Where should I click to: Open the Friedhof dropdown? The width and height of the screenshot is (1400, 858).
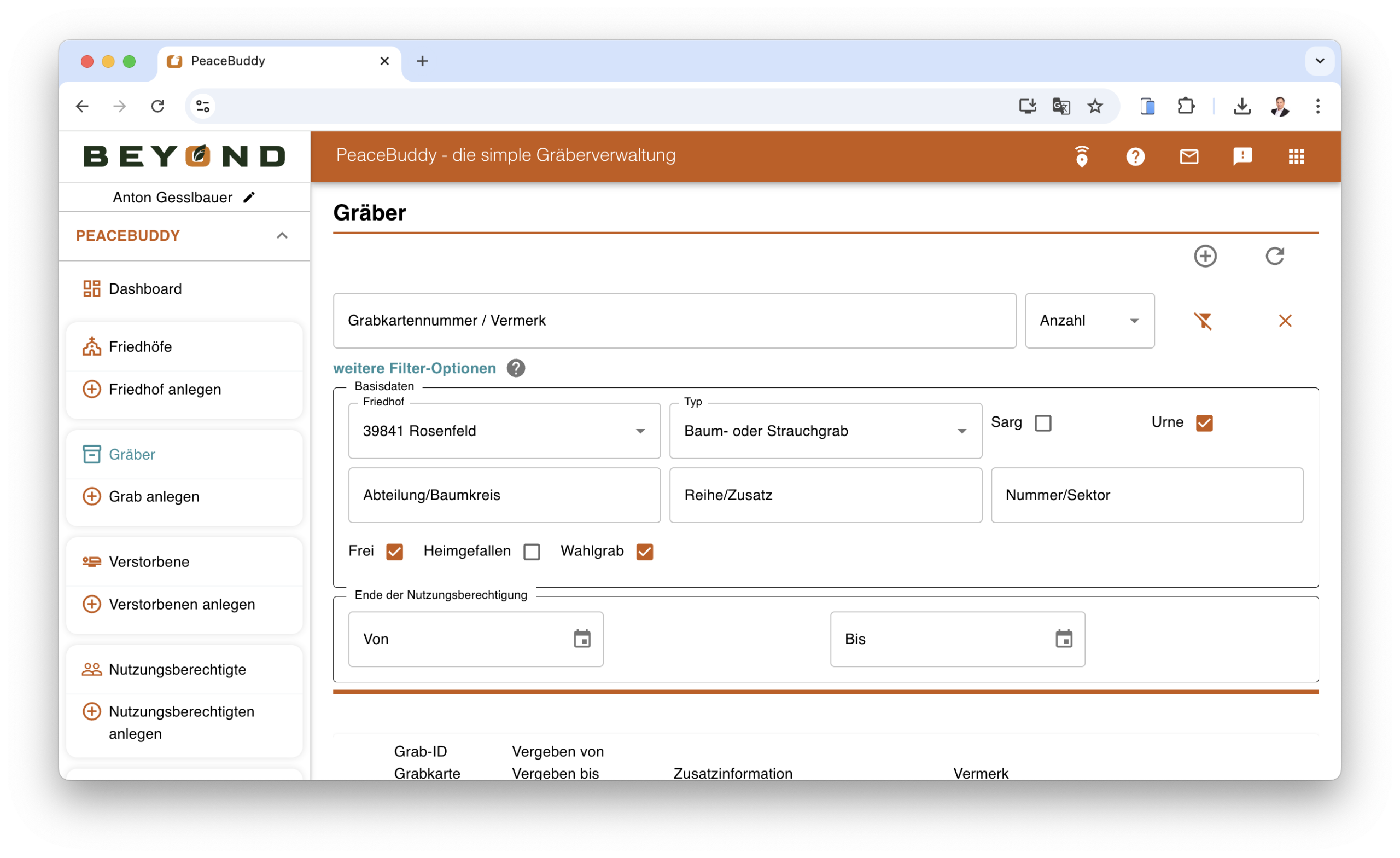[504, 431]
